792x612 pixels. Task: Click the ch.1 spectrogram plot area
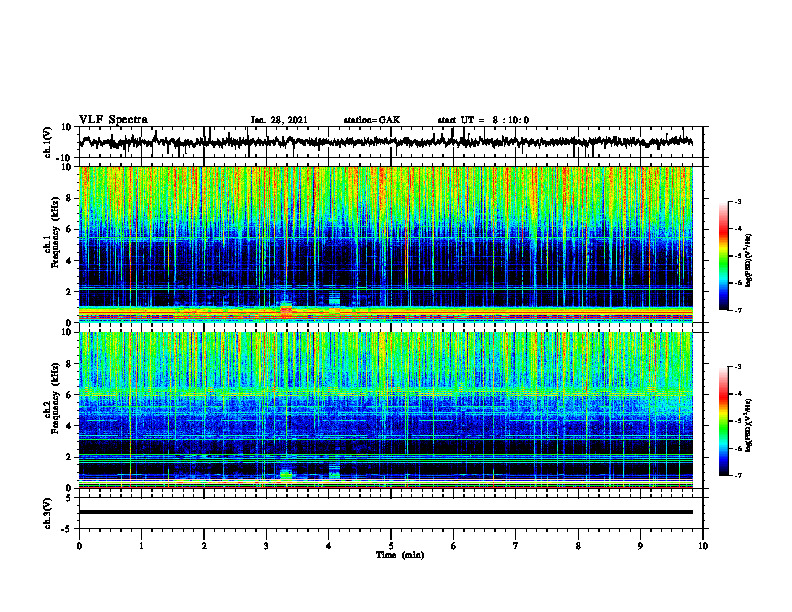click(385, 244)
